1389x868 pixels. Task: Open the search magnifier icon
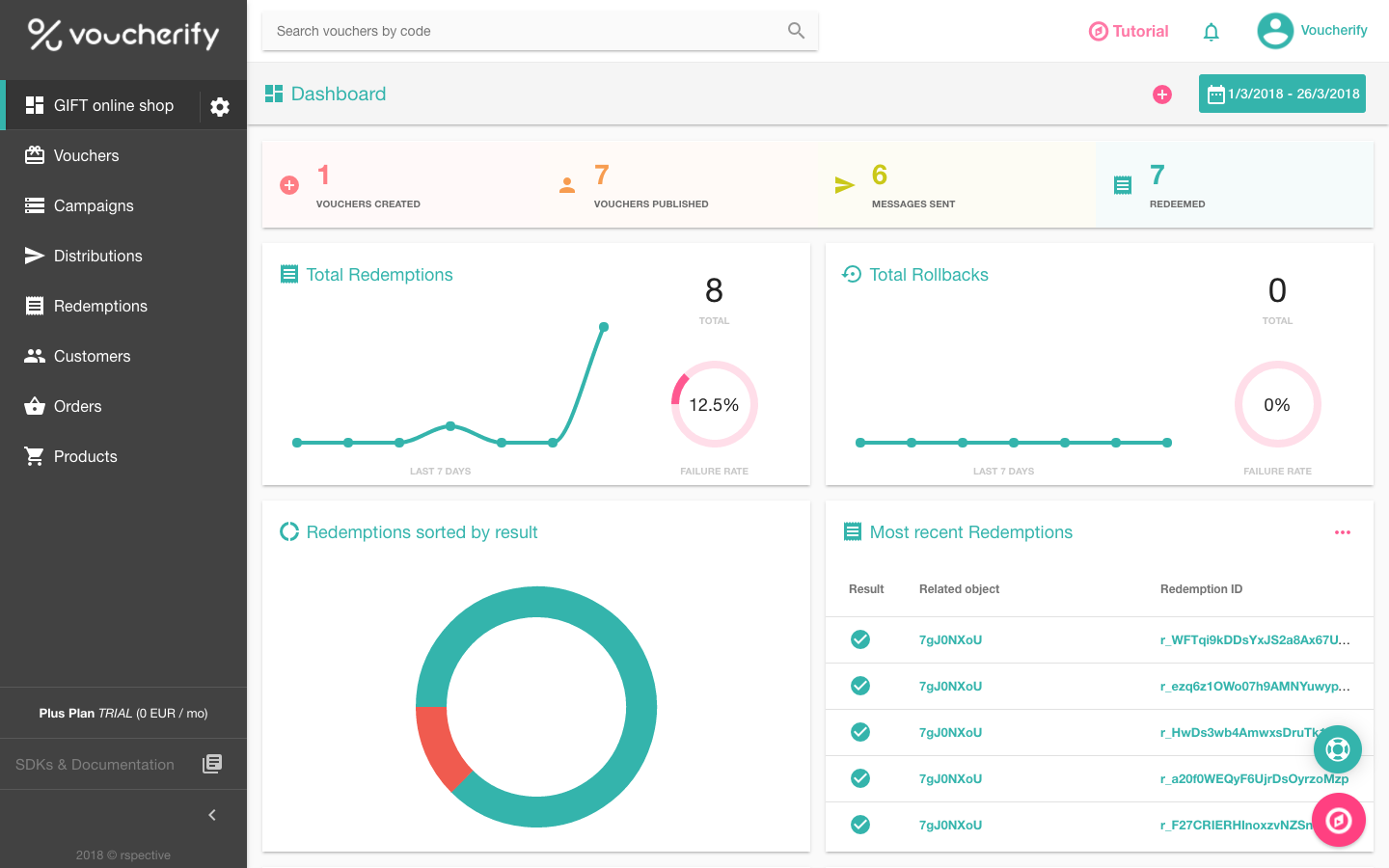click(795, 31)
